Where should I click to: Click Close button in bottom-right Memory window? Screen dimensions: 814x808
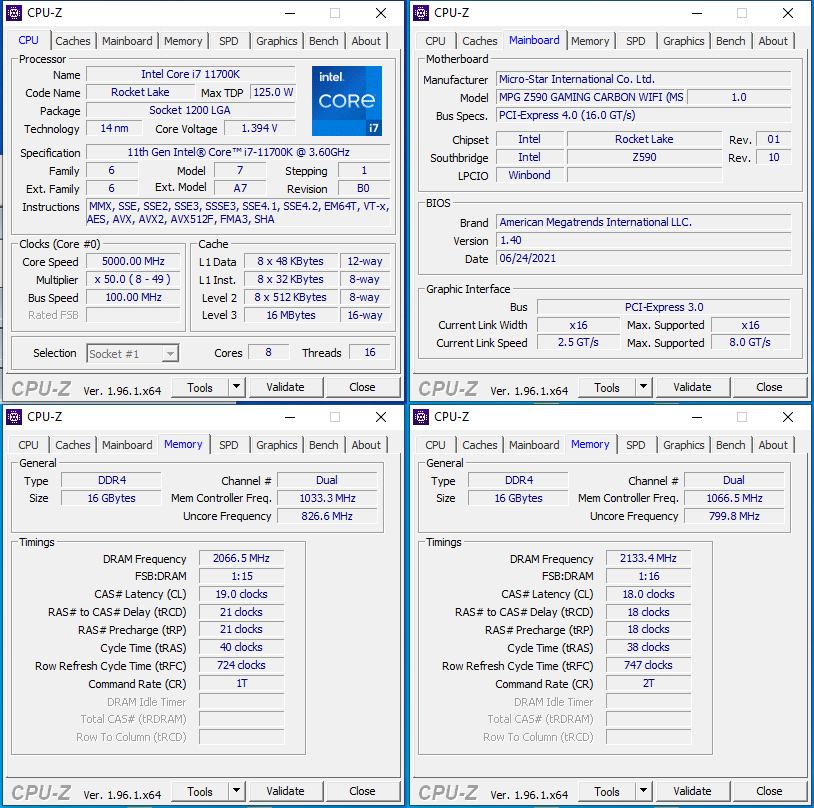click(769, 791)
